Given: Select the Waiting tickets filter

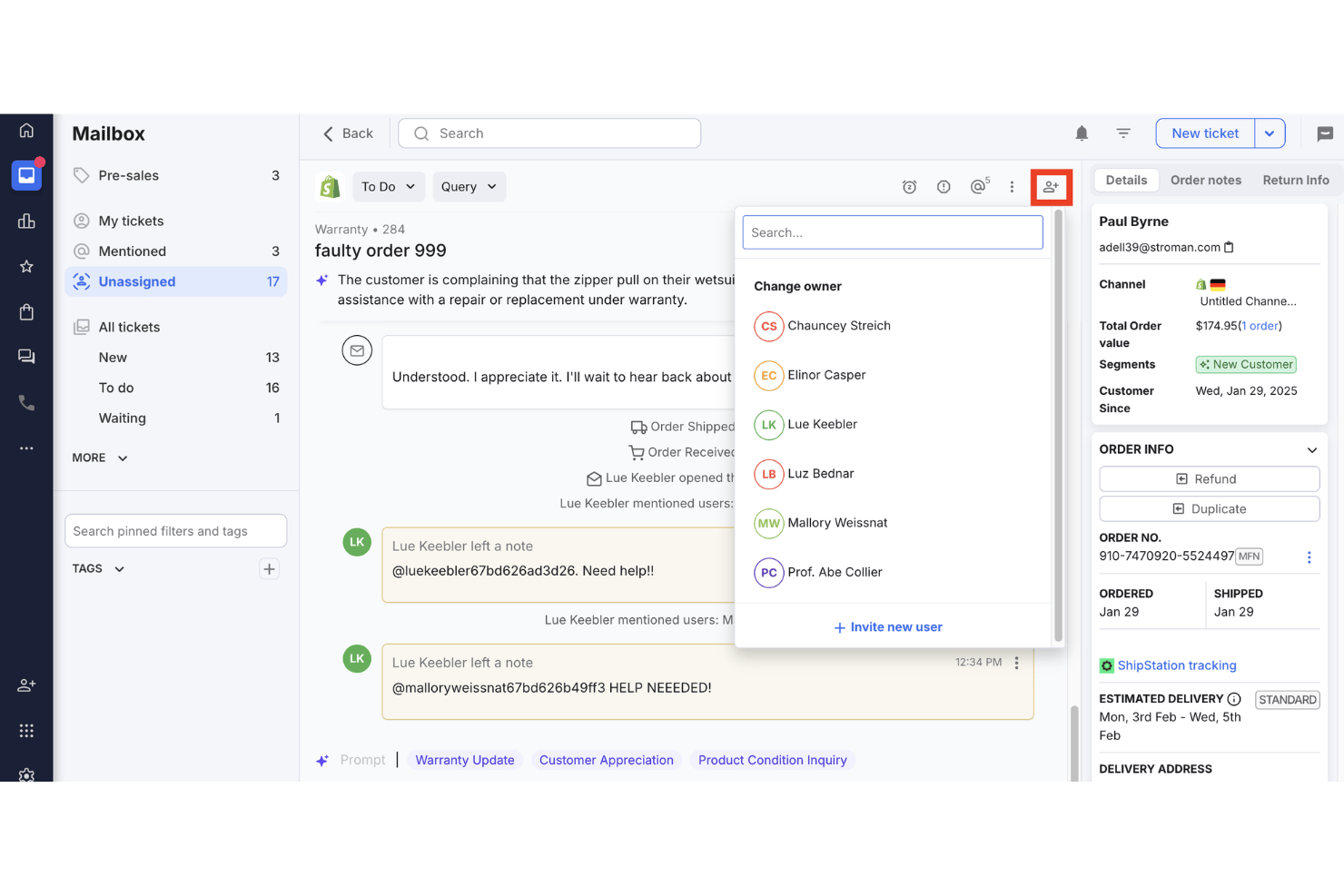Looking at the screenshot, I should [x=176, y=418].
